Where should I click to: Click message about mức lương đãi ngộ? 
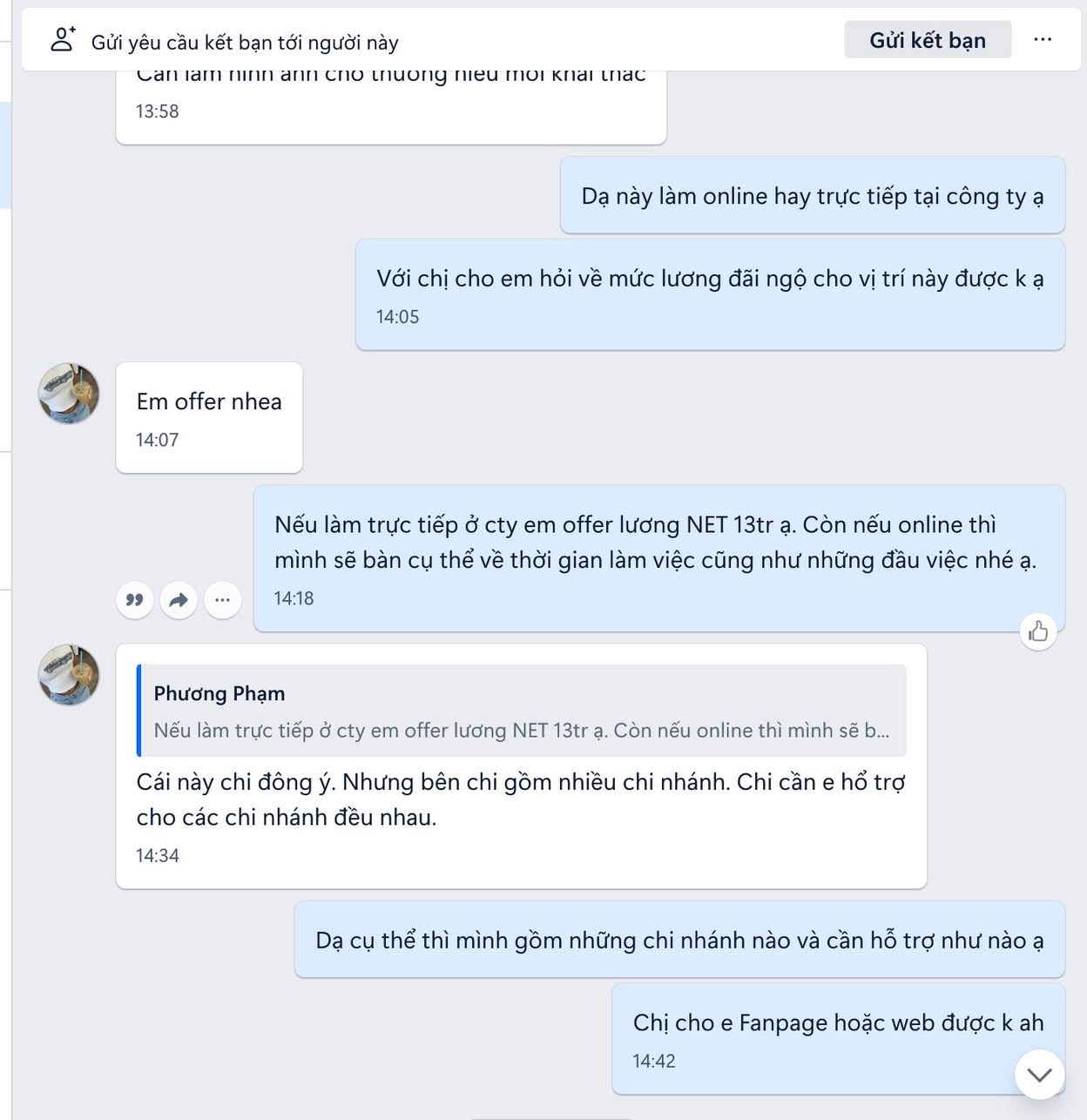pos(710,295)
